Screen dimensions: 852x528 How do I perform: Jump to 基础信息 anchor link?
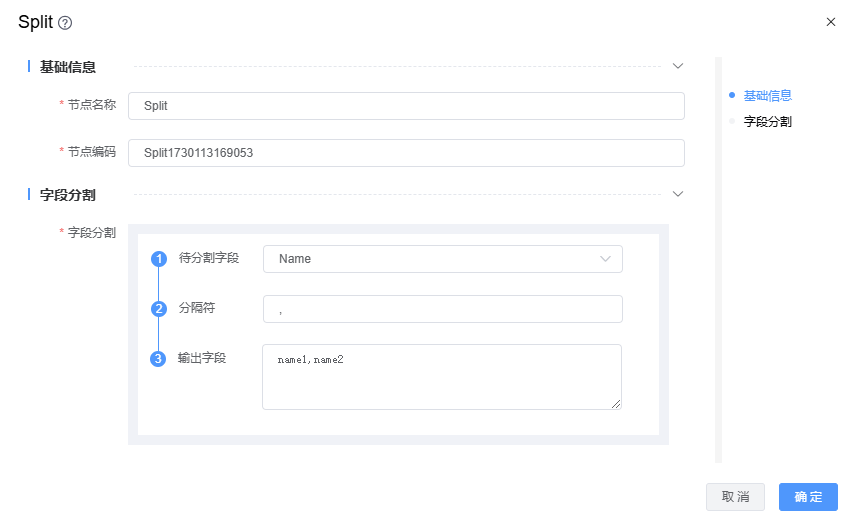point(767,95)
